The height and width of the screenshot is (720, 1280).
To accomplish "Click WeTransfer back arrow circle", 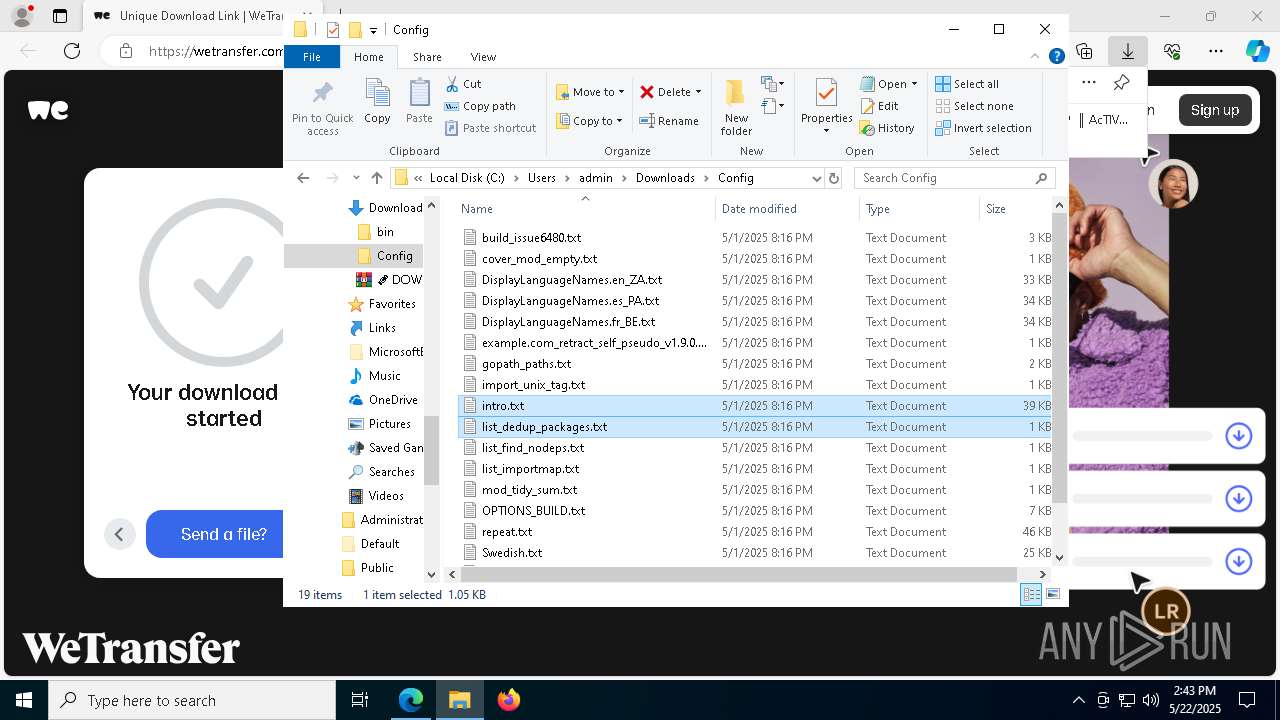I will [119, 534].
